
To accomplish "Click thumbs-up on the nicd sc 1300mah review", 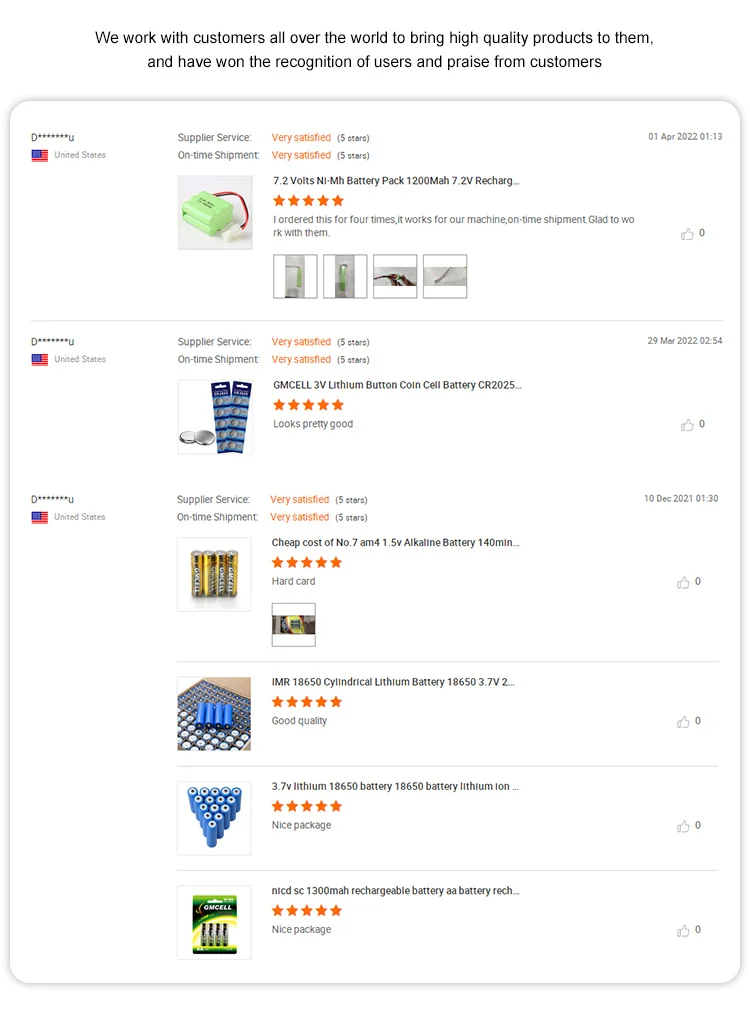I will pos(683,930).
